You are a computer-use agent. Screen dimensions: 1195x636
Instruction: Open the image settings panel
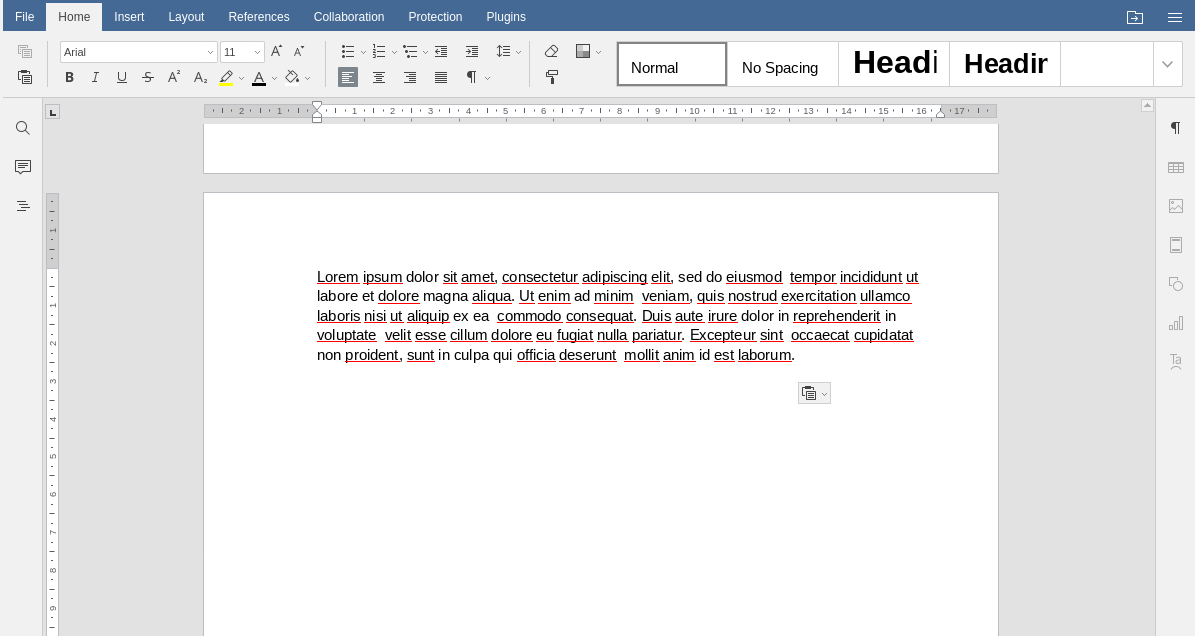pyautogui.click(x=1176, y=206)
